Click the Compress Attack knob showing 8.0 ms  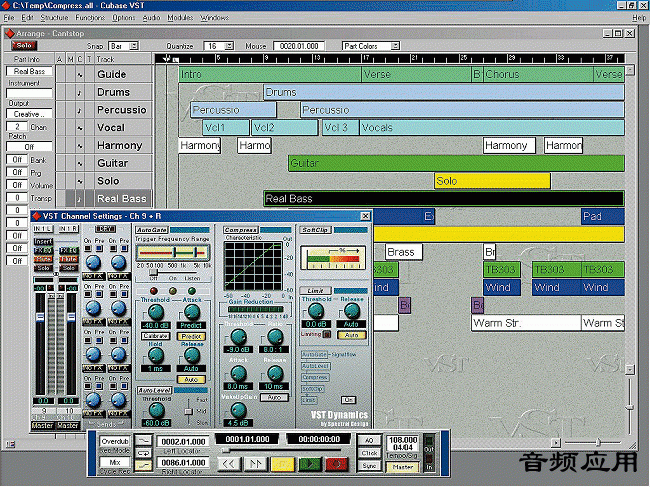coord(238,374)
